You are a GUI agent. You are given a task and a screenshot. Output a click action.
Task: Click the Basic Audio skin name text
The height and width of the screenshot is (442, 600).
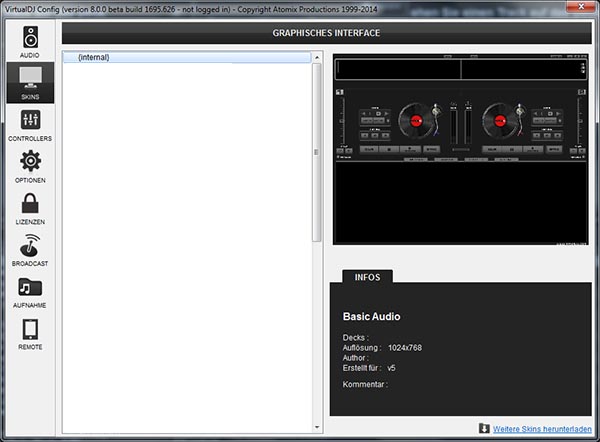372,316
